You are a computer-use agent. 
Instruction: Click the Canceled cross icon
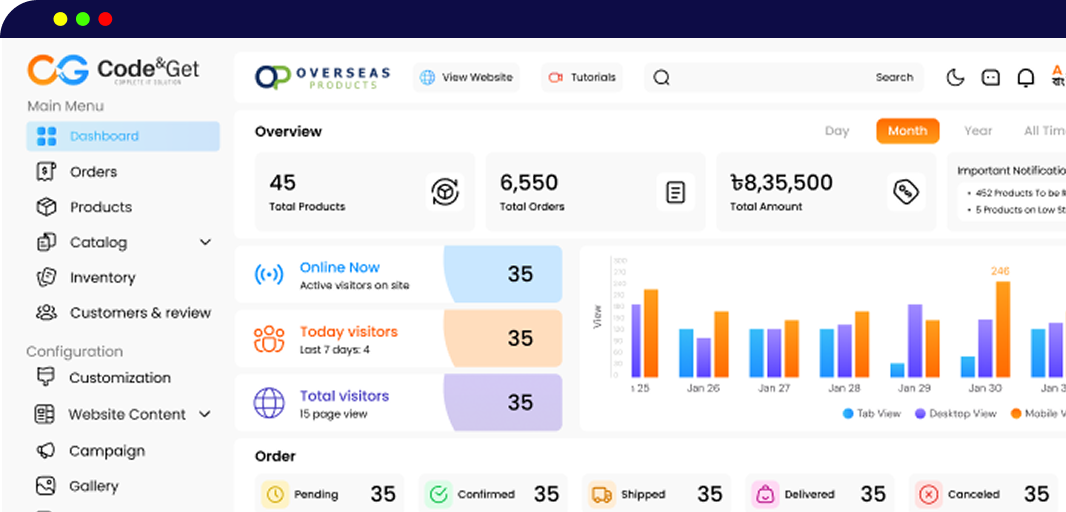[928, 494]
